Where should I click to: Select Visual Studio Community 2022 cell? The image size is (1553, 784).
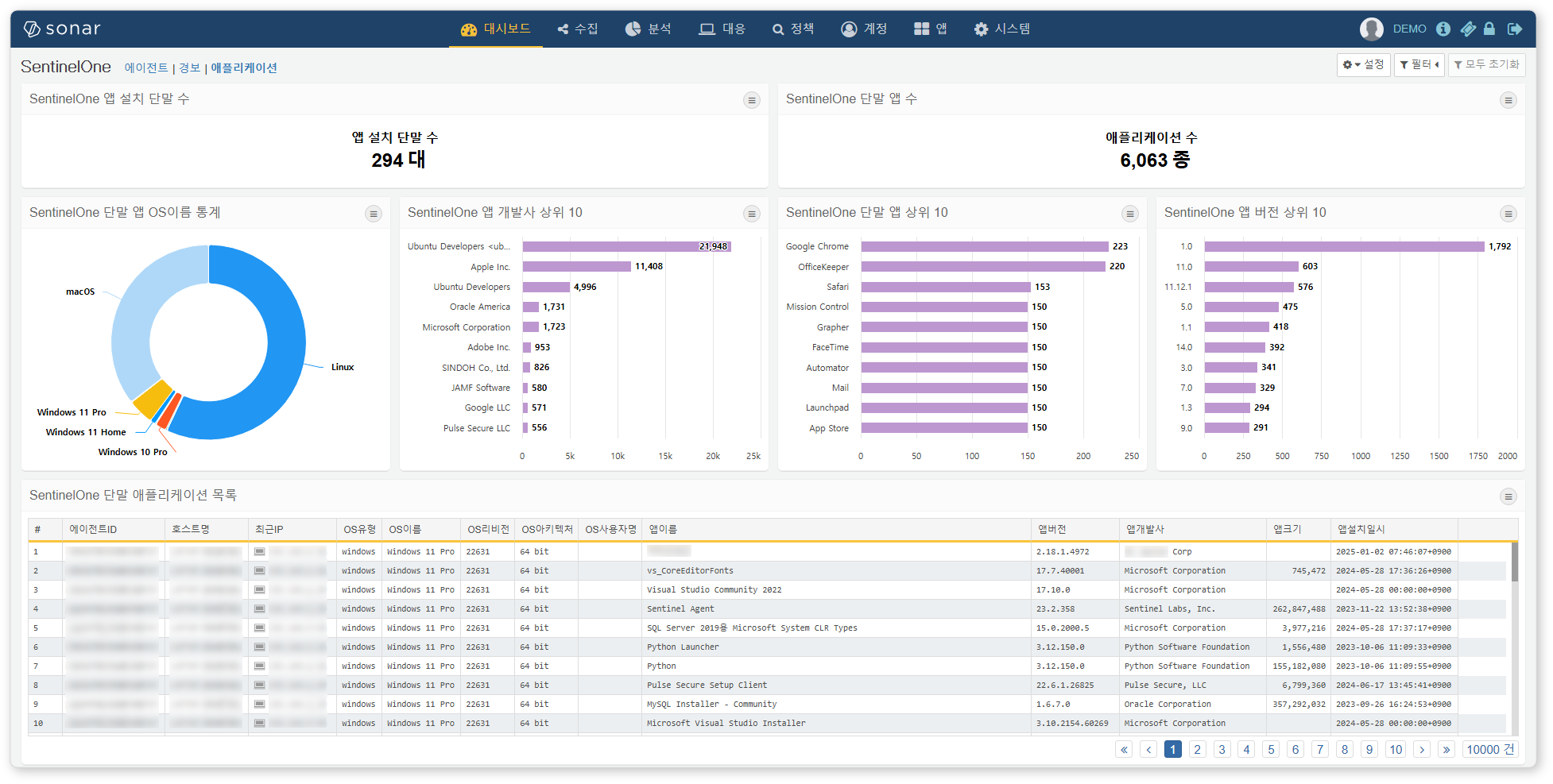pos(836,589)
